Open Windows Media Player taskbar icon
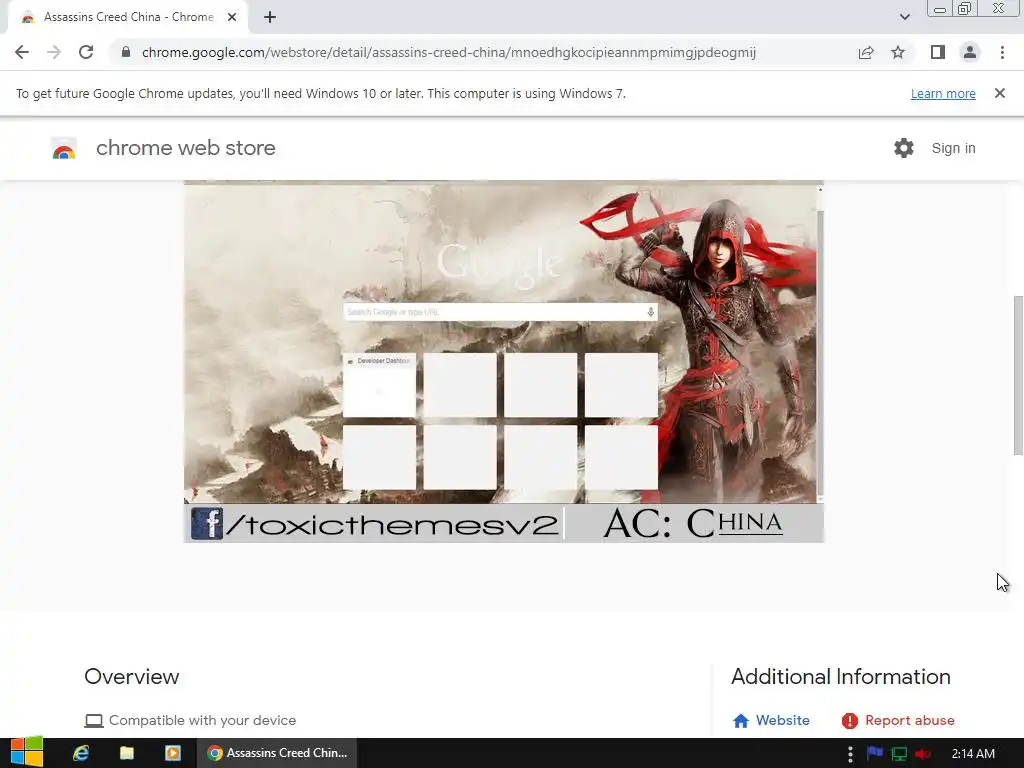Viewport: 1024px width, 768px height. click(x=172, y=753)
